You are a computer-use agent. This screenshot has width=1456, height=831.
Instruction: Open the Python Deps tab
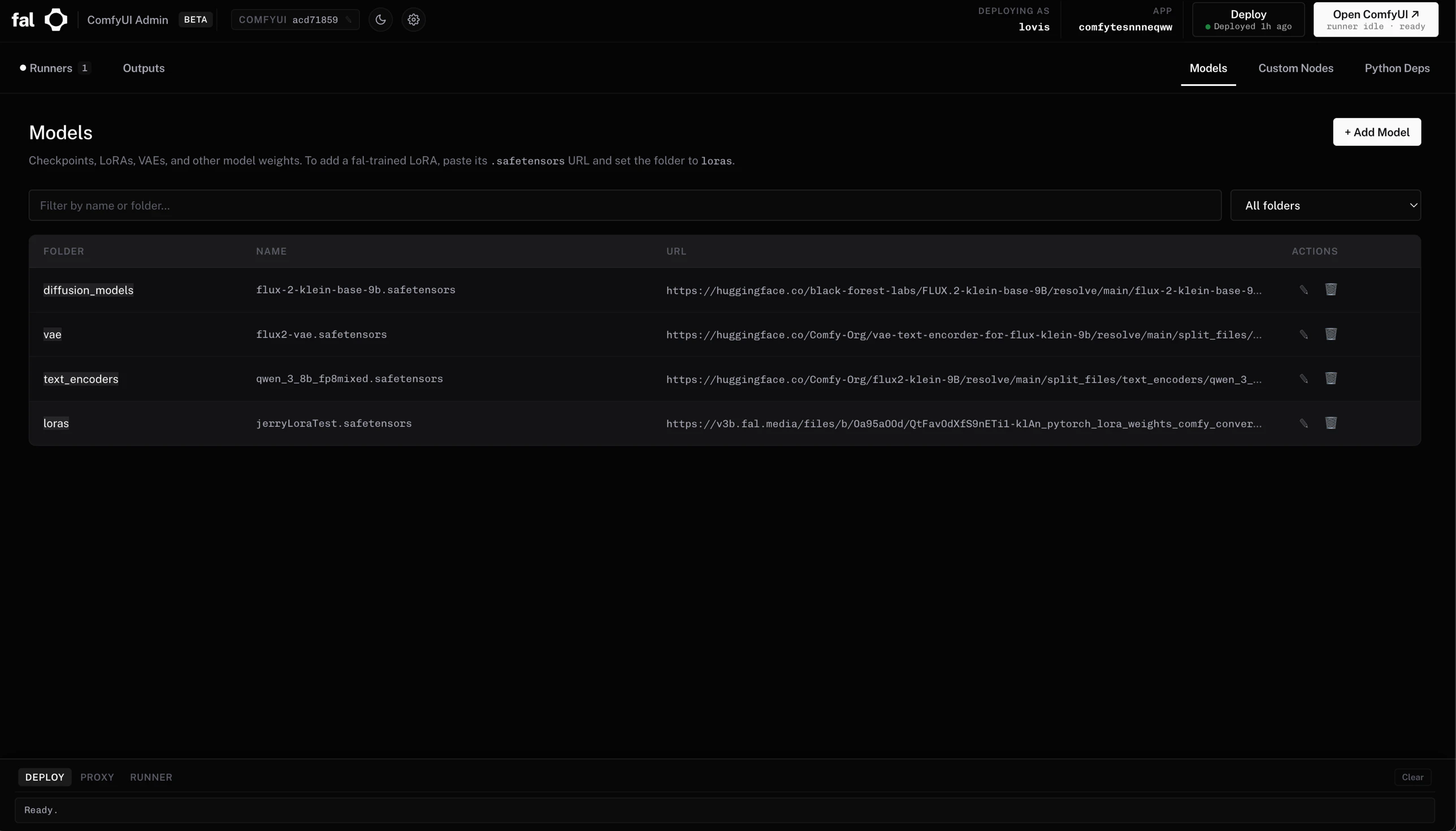pos(1397,68)
